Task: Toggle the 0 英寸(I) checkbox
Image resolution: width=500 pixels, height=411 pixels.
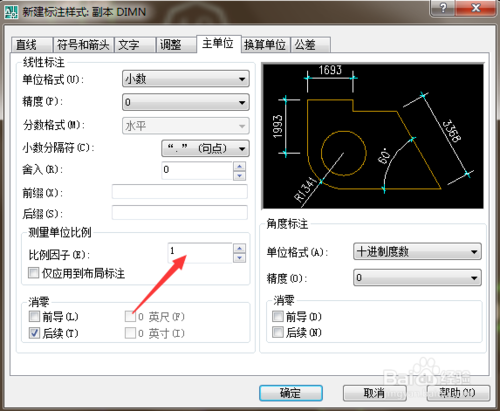Action: [130, 333]
